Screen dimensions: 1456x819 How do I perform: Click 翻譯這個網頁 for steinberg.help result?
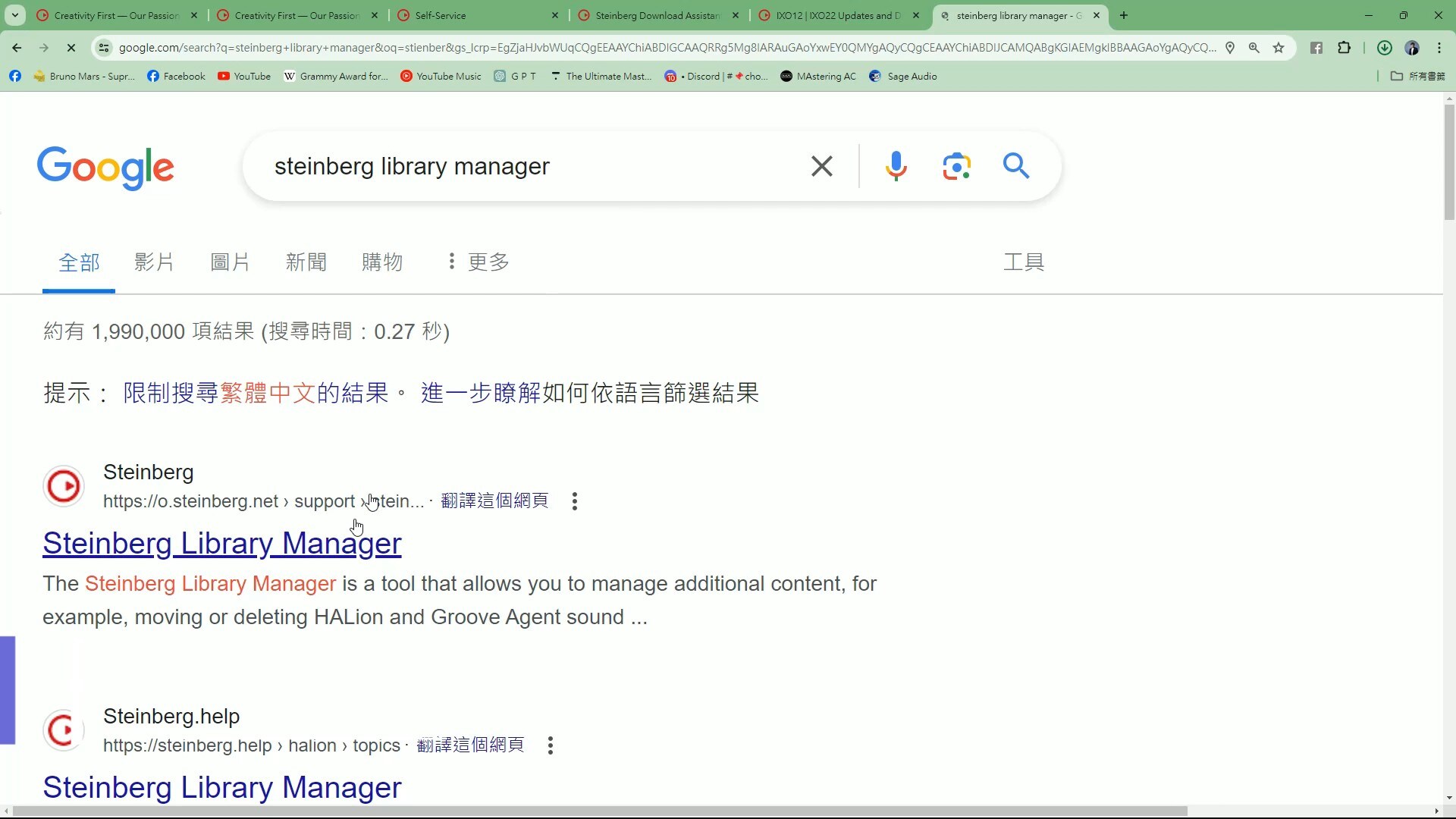pyautogui.click(x=470, y=745)
